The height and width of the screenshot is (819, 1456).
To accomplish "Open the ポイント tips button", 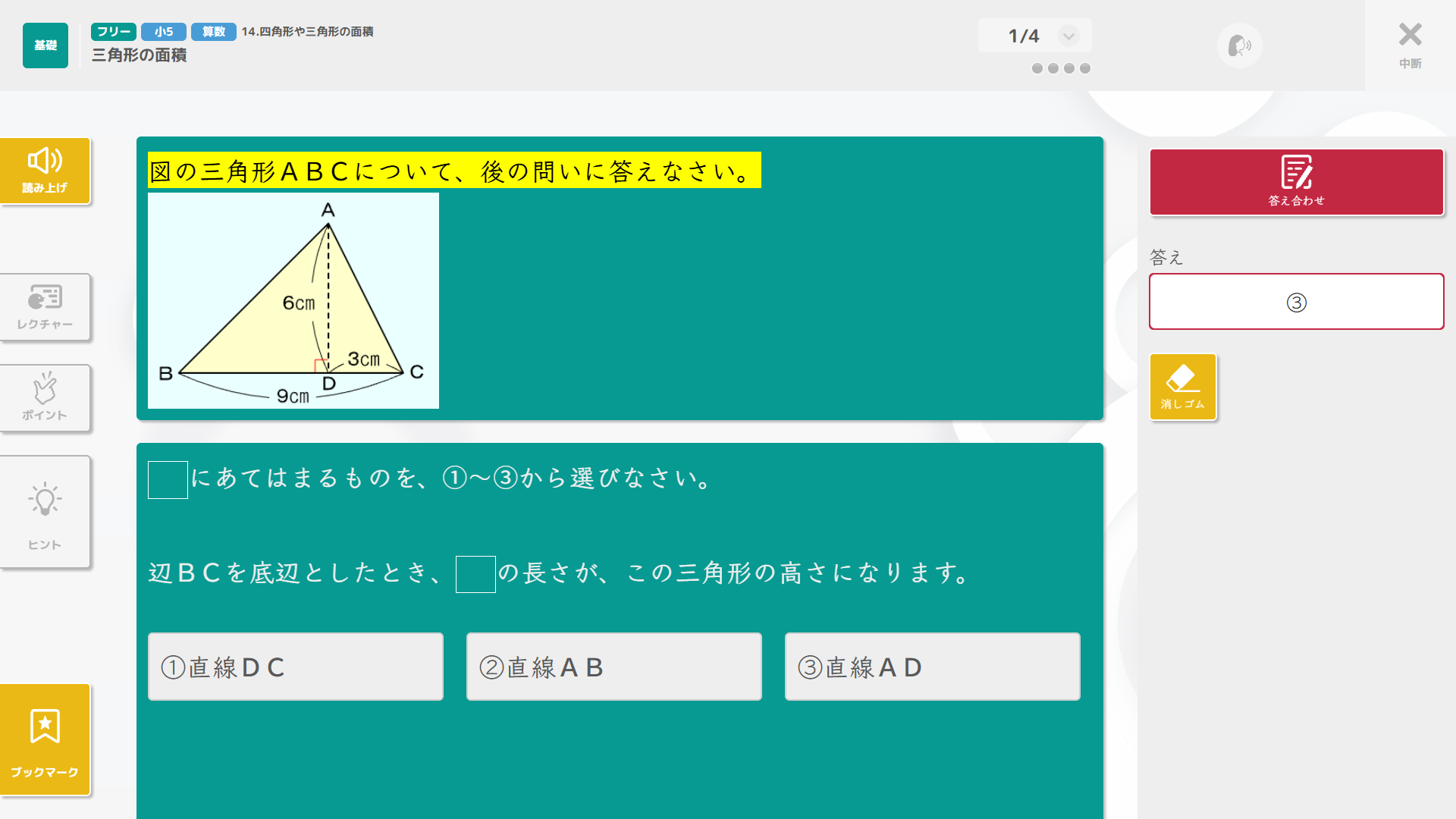I will (x=45, y=397).
